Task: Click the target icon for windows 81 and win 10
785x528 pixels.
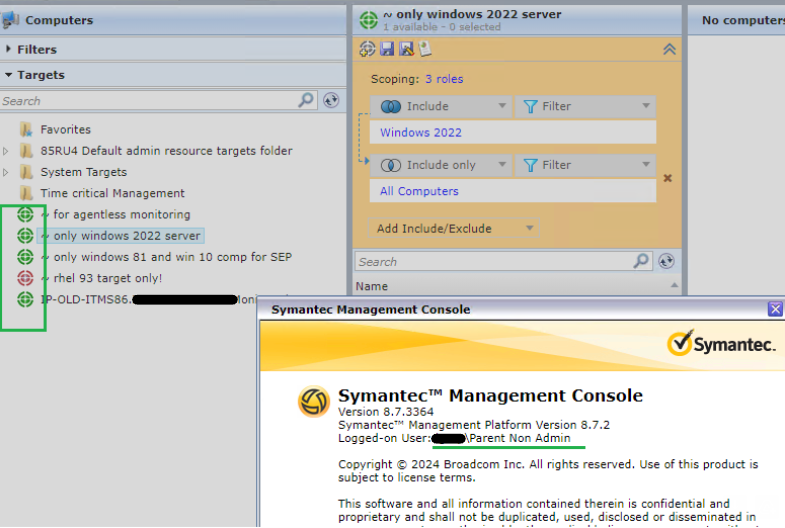Action: [x=25, y=257]
